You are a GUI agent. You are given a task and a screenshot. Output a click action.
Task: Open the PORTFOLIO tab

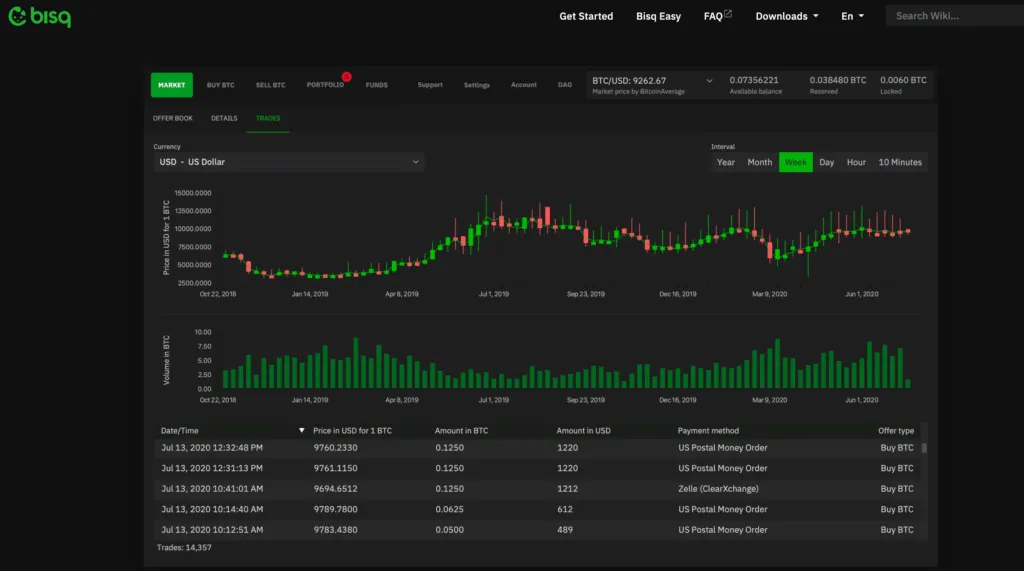tap(325, 85)
